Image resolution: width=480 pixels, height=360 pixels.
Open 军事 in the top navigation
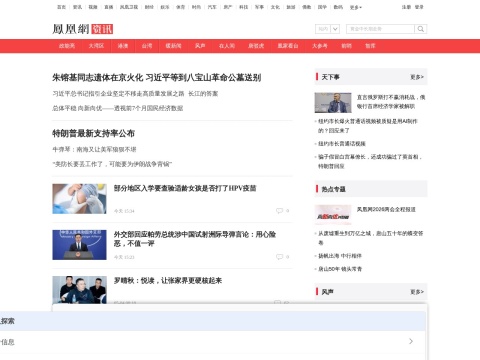(x=259, y=7)
